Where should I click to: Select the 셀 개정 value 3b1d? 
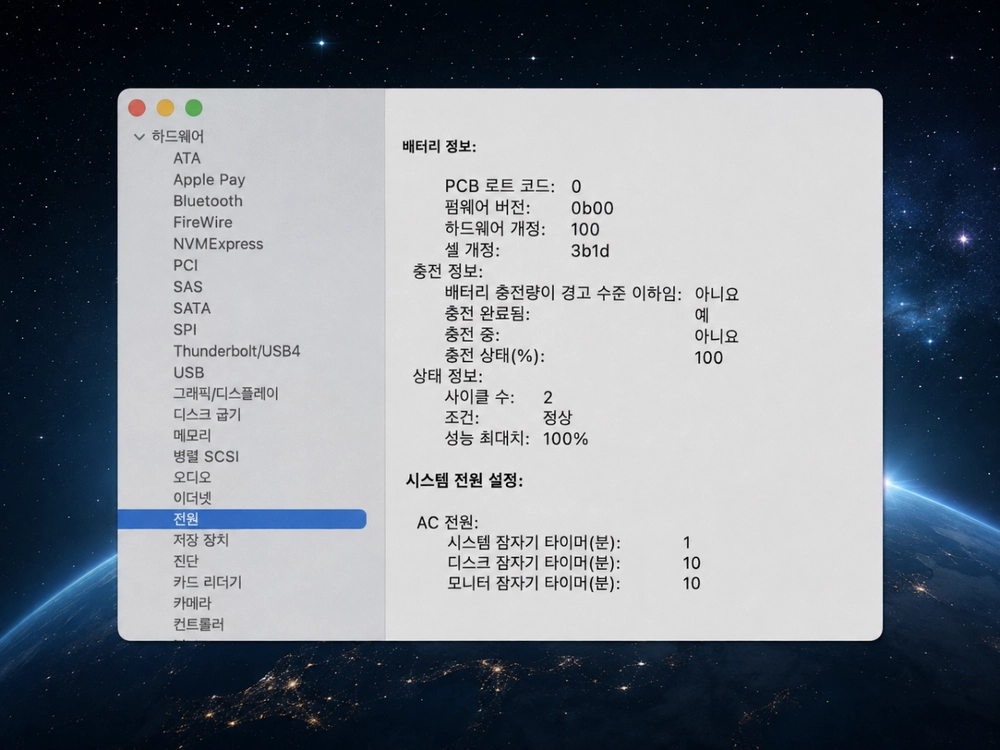pos(590,251)
